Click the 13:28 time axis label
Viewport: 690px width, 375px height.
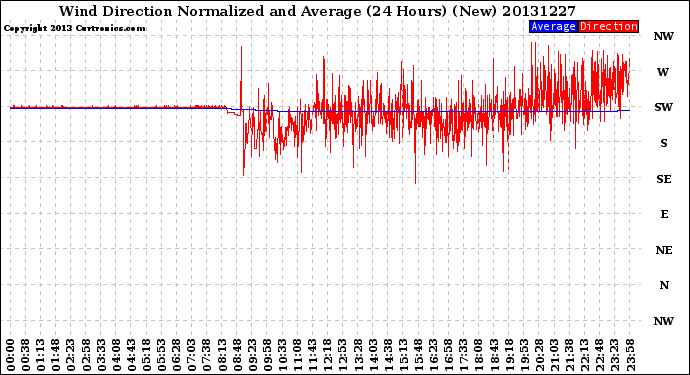tap(358, 355)
